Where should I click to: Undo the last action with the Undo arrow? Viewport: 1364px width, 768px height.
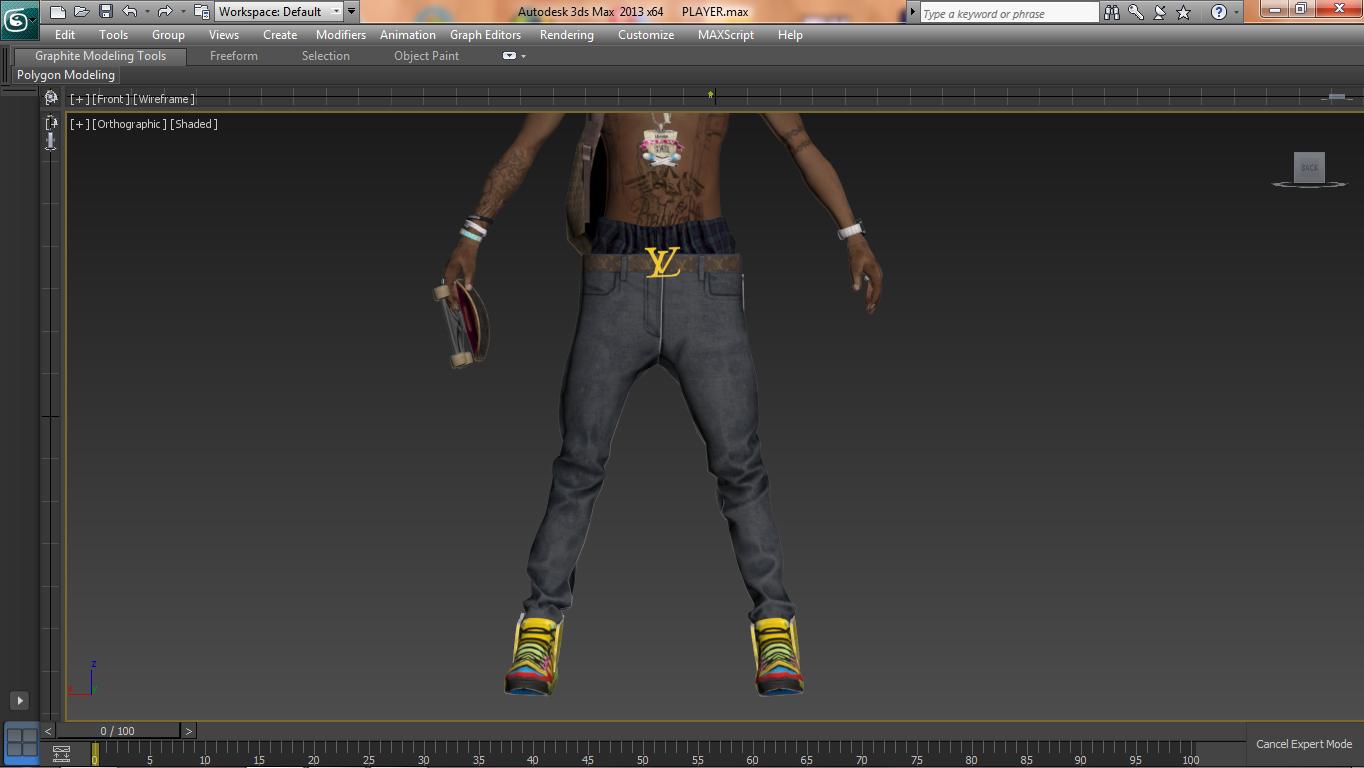[130, 12]
